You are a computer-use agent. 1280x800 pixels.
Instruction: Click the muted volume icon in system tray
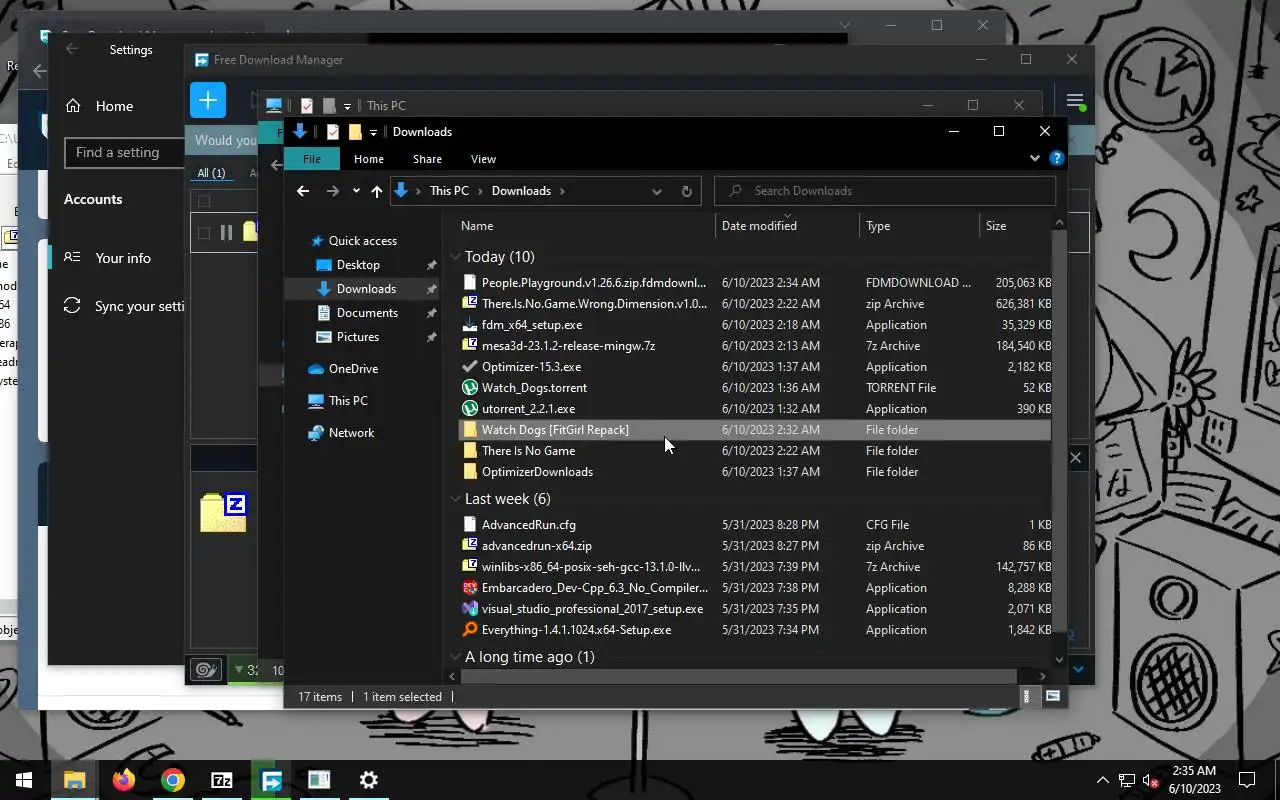tap(1150, 780)
